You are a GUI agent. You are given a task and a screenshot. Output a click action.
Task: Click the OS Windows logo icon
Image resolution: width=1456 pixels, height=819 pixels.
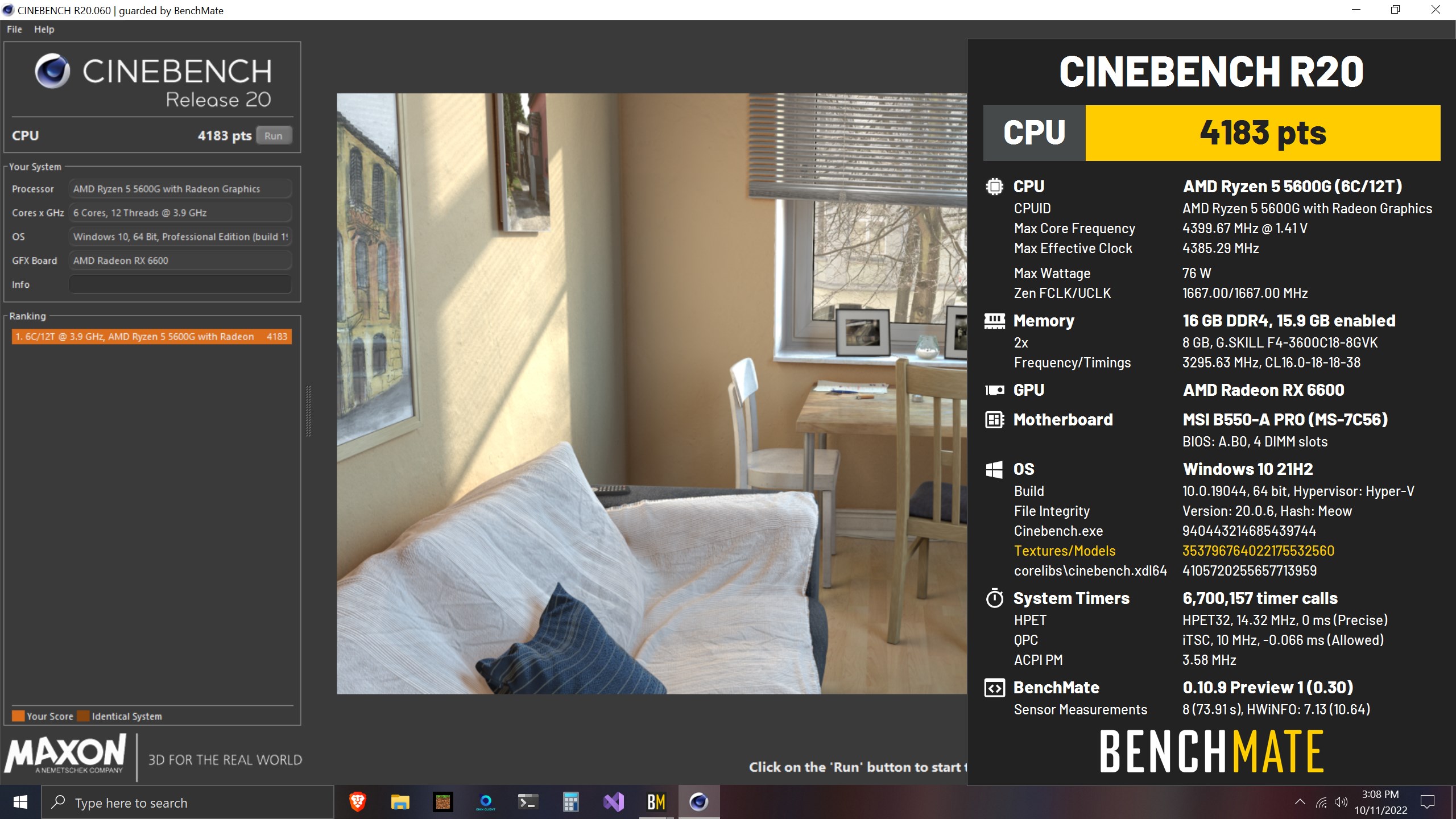pyautogui.click(x=994, y=470)
